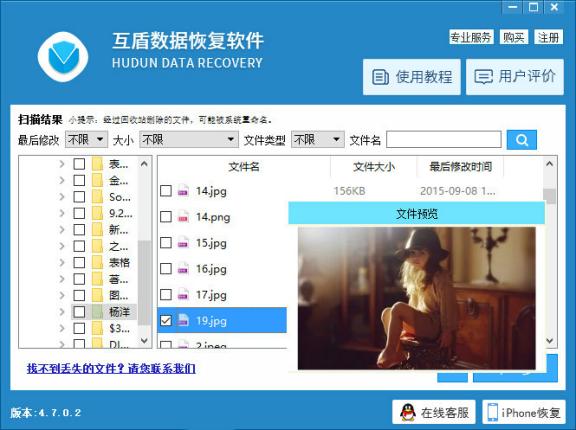Check the 17.jpg file checkbox
576x430 pixels.
click(x=166, y=295)
